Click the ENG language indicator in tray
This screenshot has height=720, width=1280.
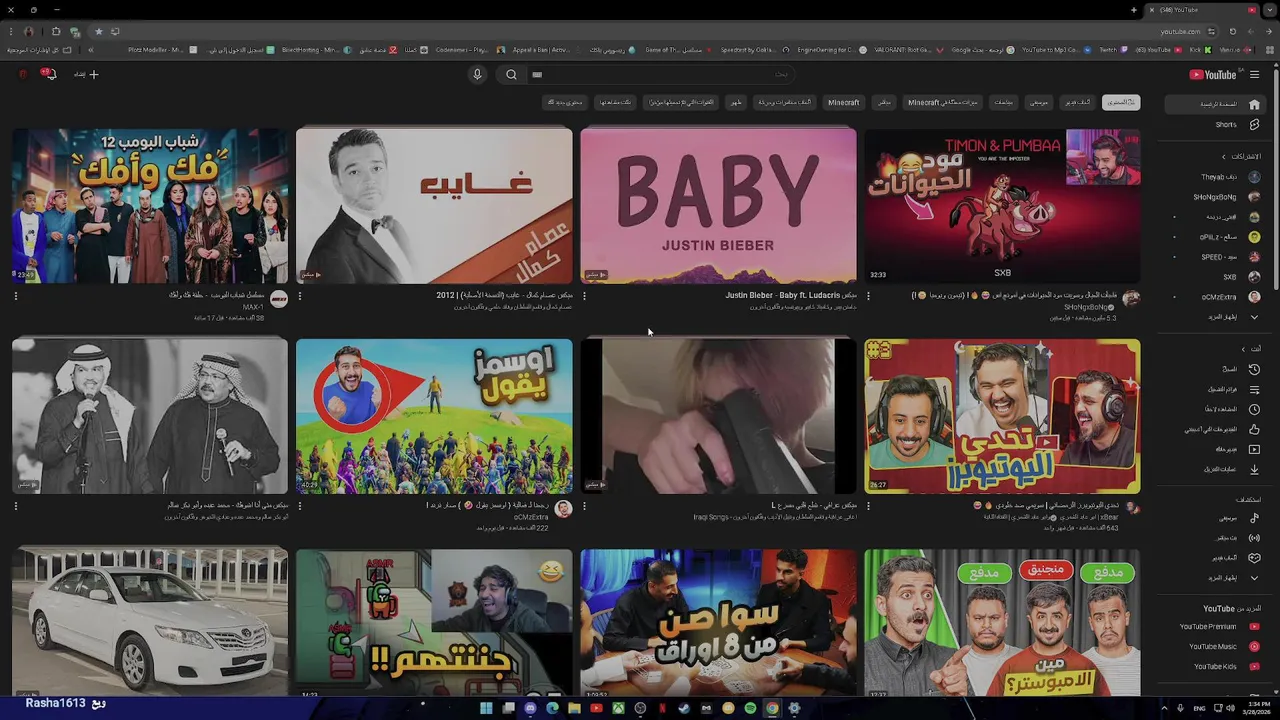tap(1199, 708)
